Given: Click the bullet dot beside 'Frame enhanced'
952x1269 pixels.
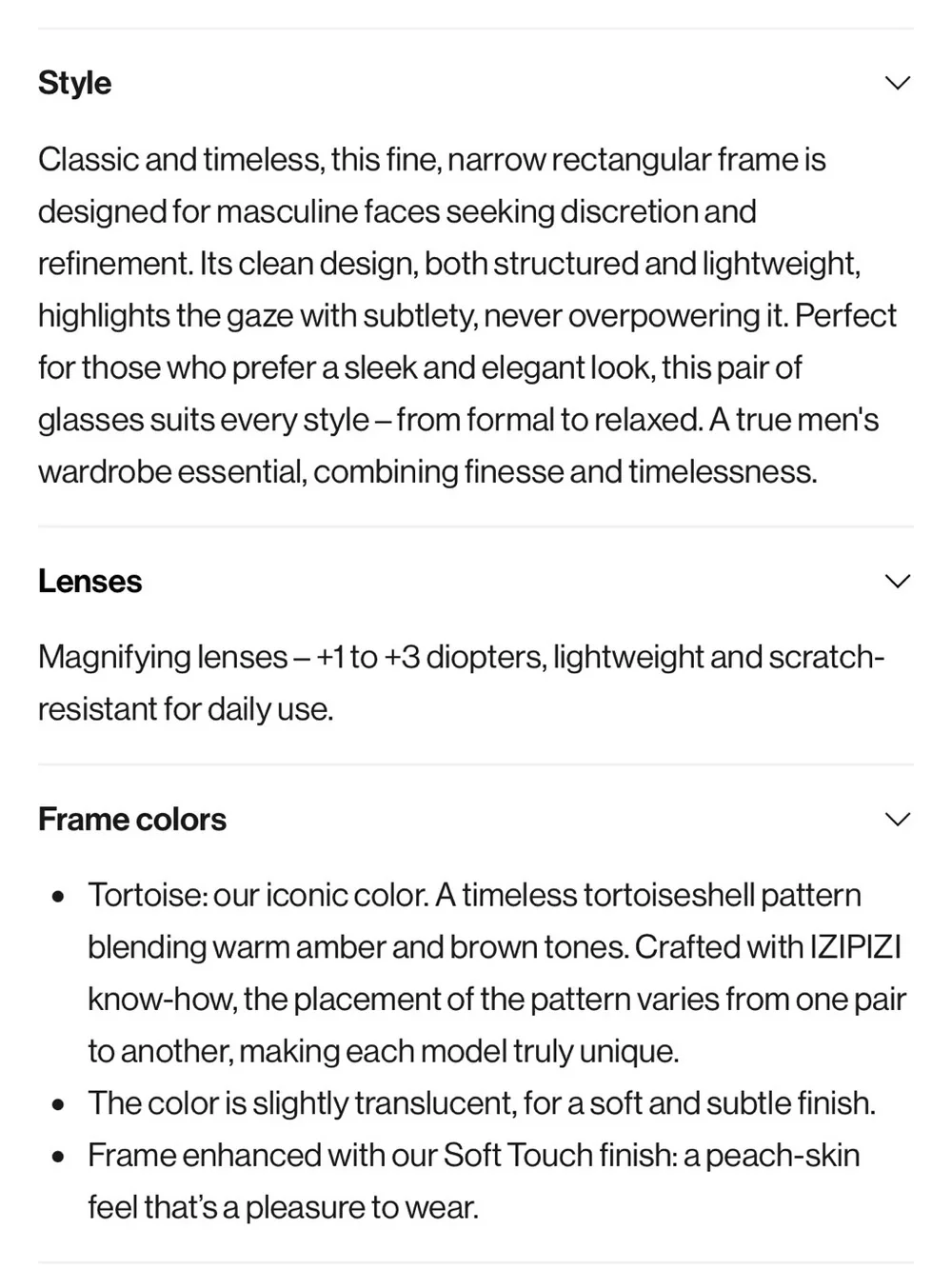Looking at the screenshot, I should click(x=59, y=1158).
